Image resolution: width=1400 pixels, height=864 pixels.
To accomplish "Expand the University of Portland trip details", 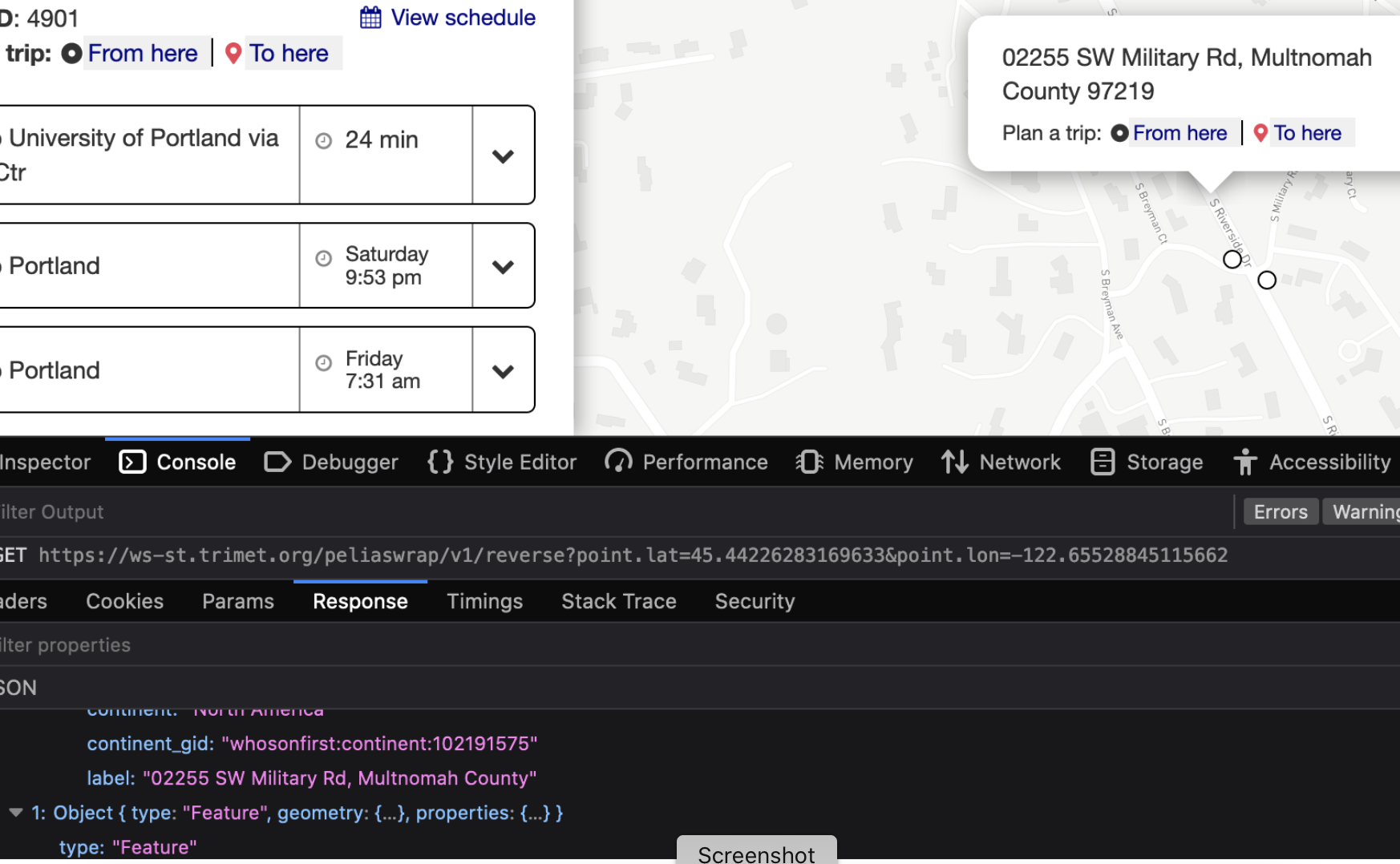I will [x=503, y=155].
